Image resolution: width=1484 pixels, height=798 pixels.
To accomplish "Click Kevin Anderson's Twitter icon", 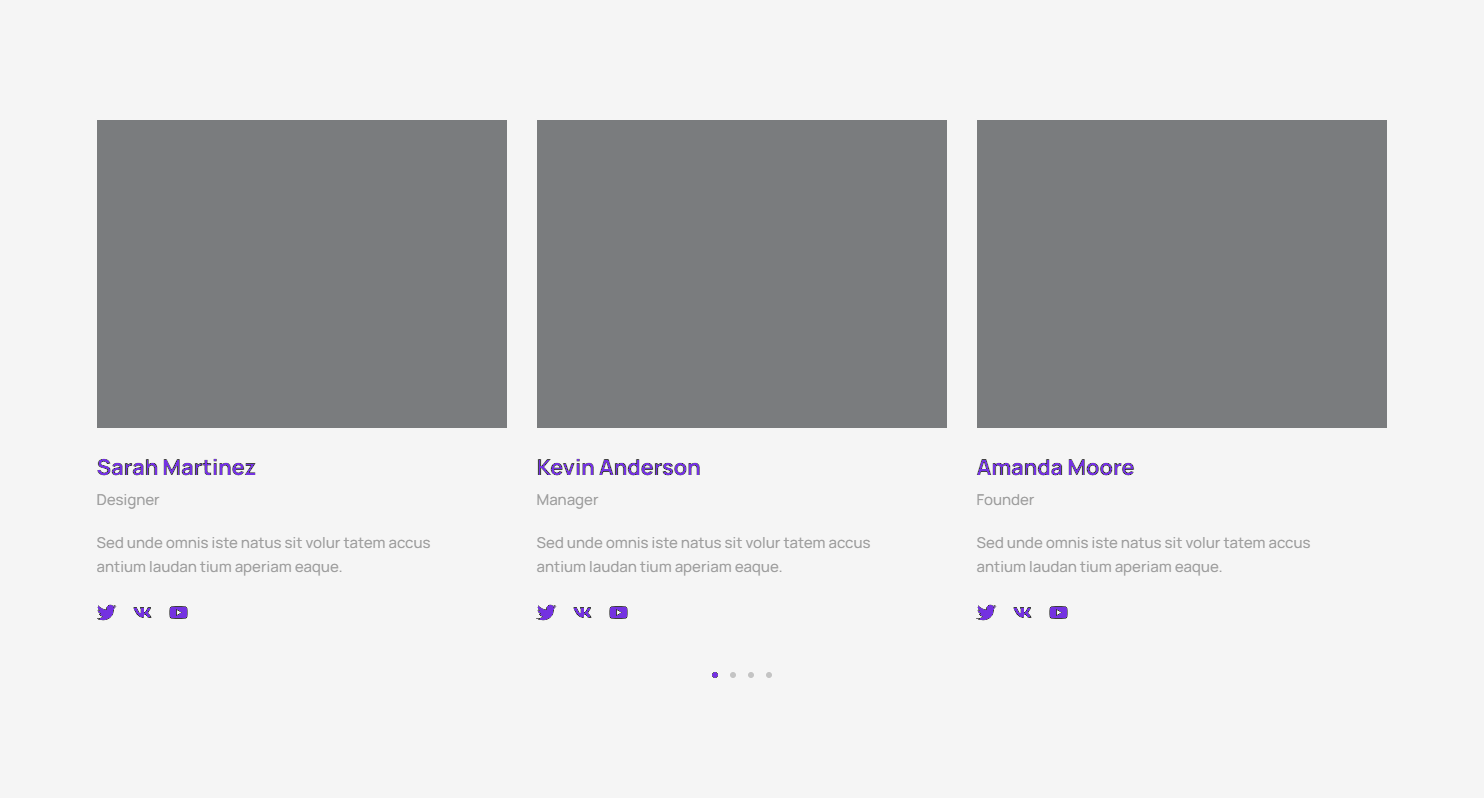I will [x=546, y=612].
